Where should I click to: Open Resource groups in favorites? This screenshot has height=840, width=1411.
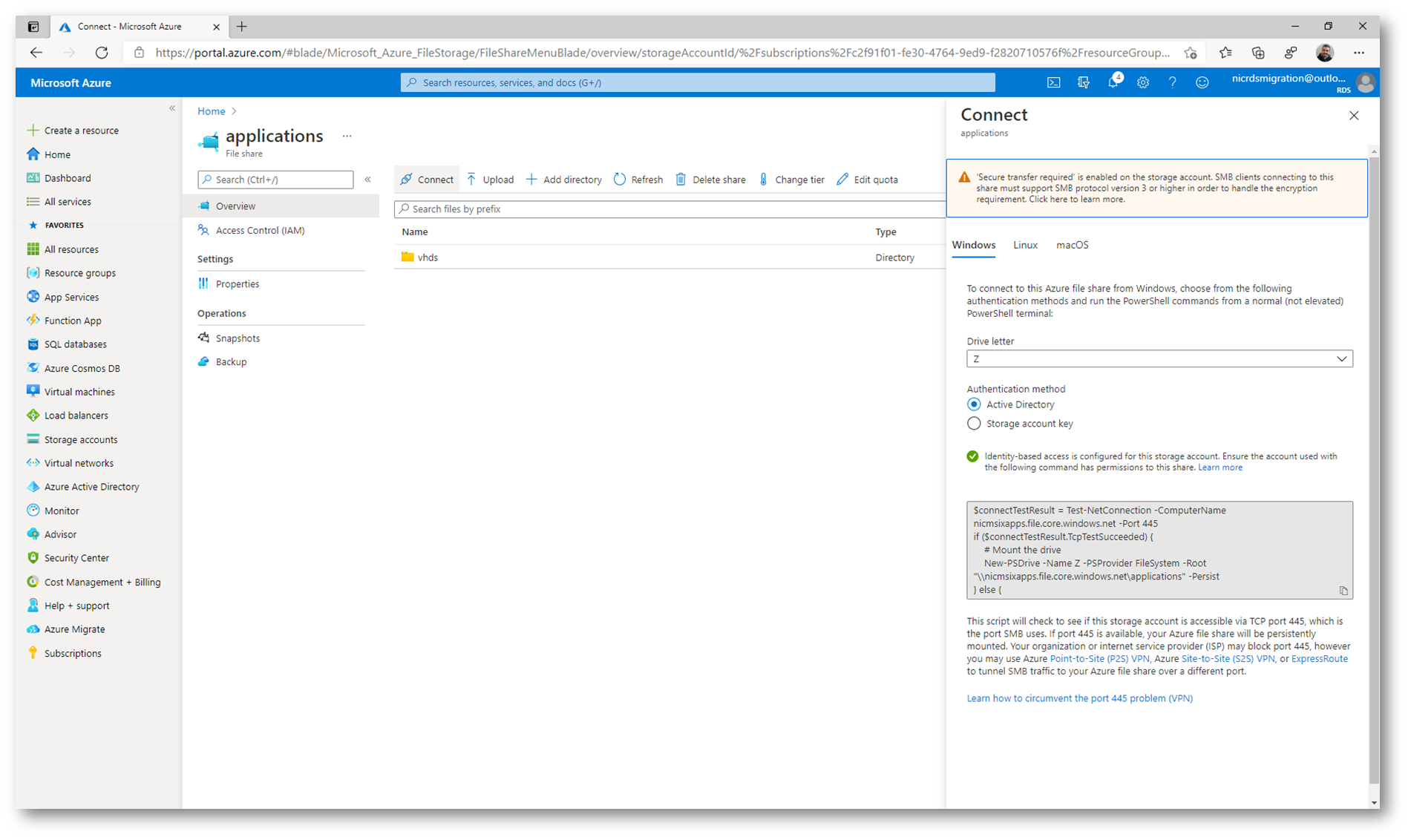pos(80,273)
